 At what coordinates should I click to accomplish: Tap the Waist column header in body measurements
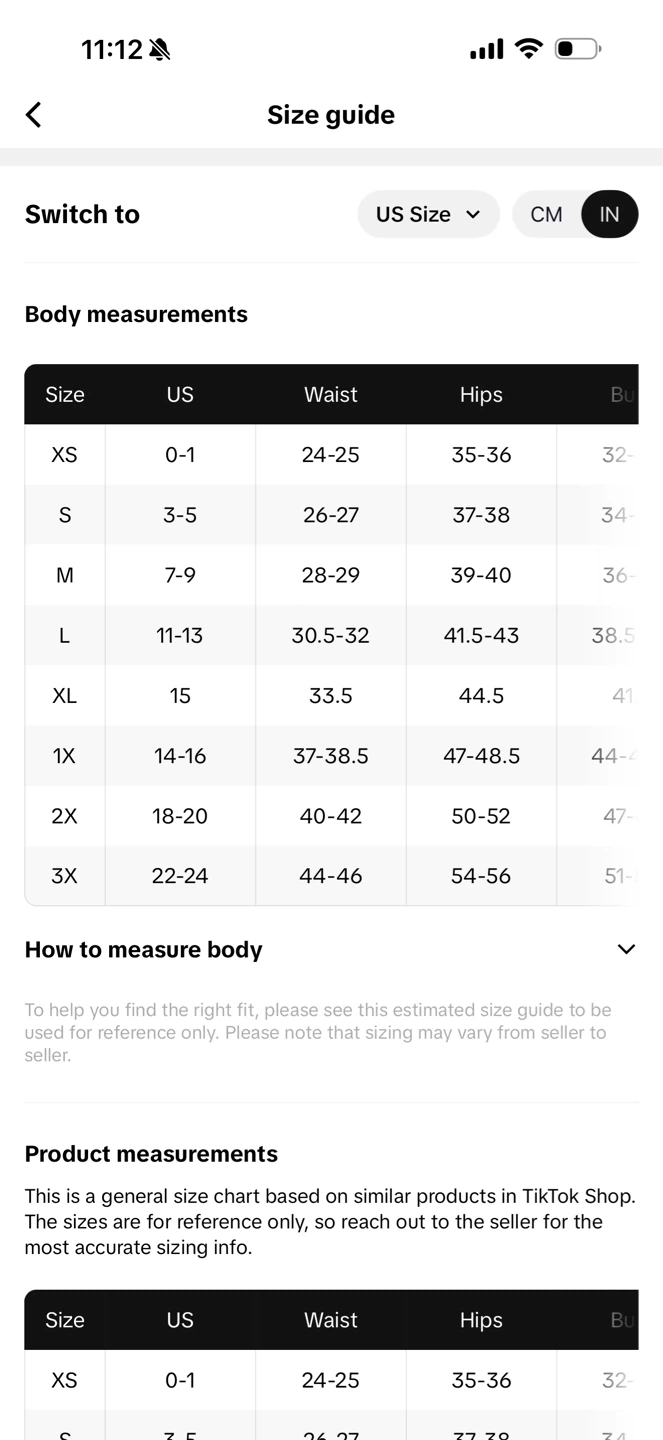point(331,394)
